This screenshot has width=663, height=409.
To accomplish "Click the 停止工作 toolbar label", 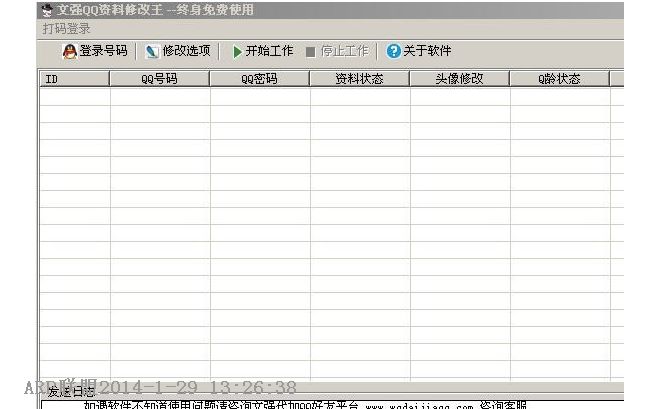I will click(345, 51).
